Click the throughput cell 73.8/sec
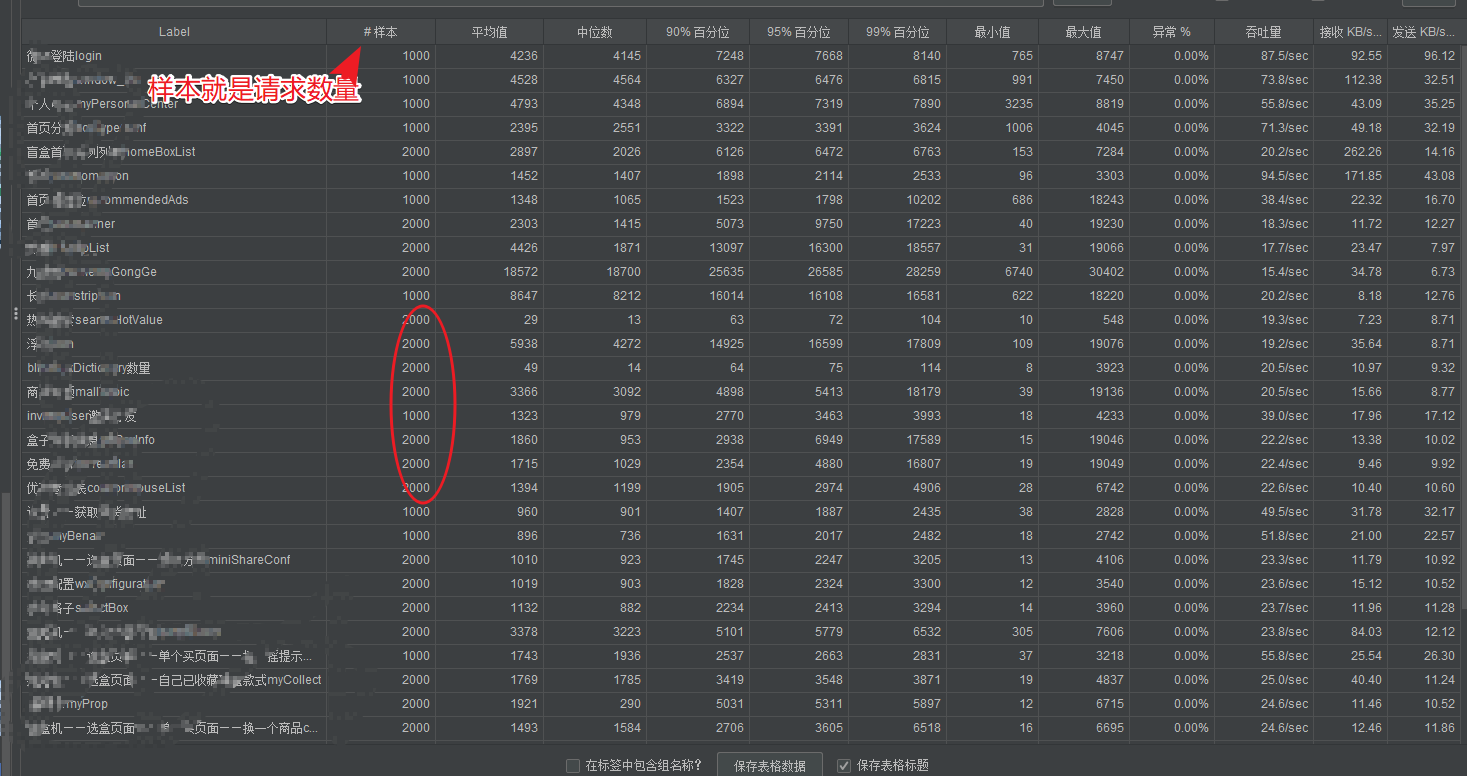The image size is (1467, 776). [1283, 80]
